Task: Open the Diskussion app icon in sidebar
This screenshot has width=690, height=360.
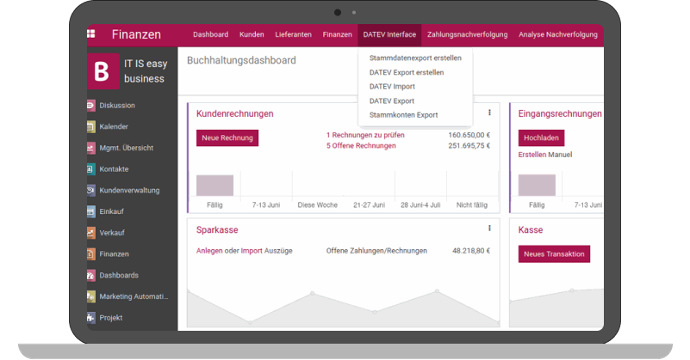Action: click(x=91, y=105)
